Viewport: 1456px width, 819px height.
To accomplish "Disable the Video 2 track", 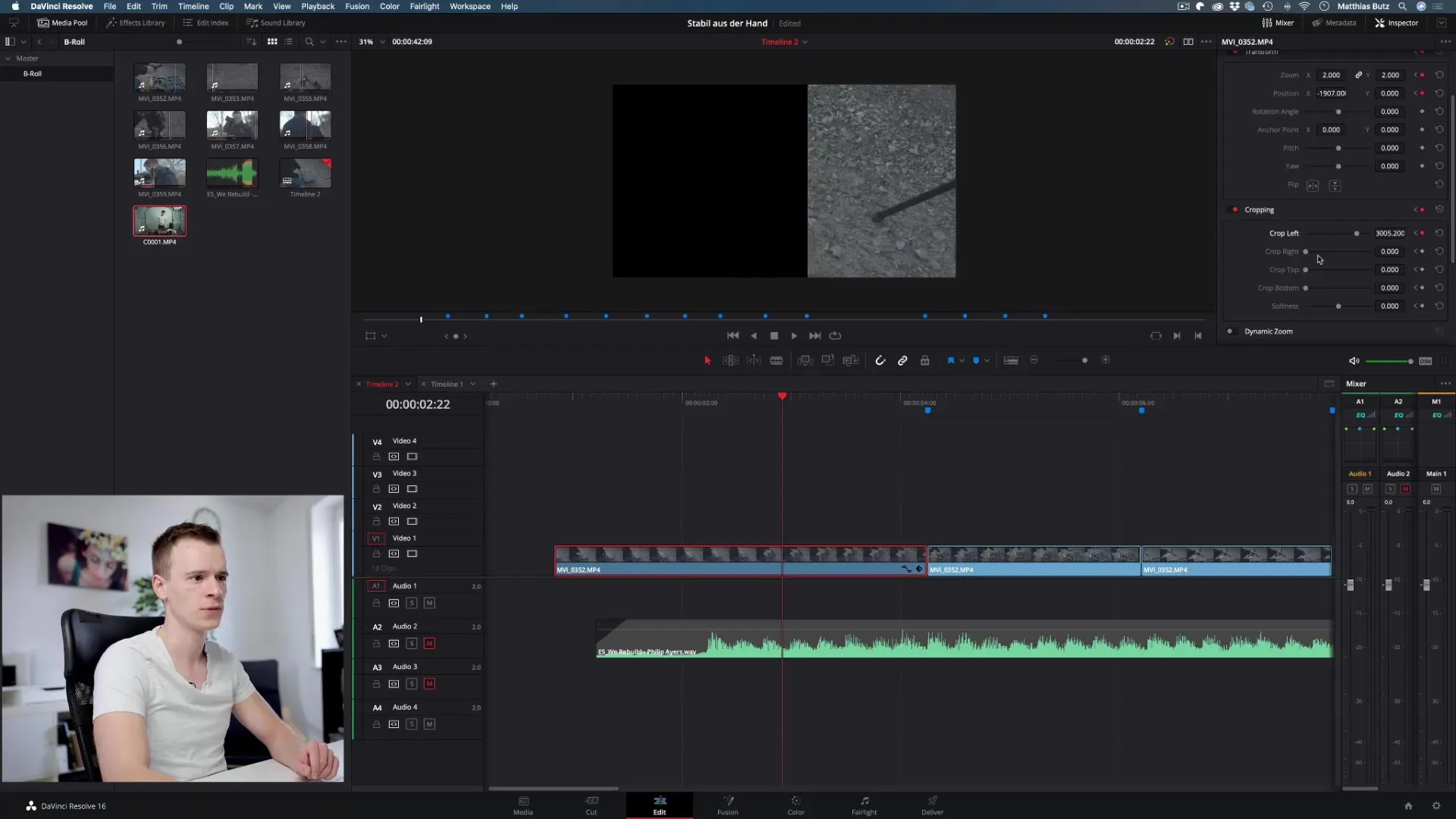I will click(412, 522).
